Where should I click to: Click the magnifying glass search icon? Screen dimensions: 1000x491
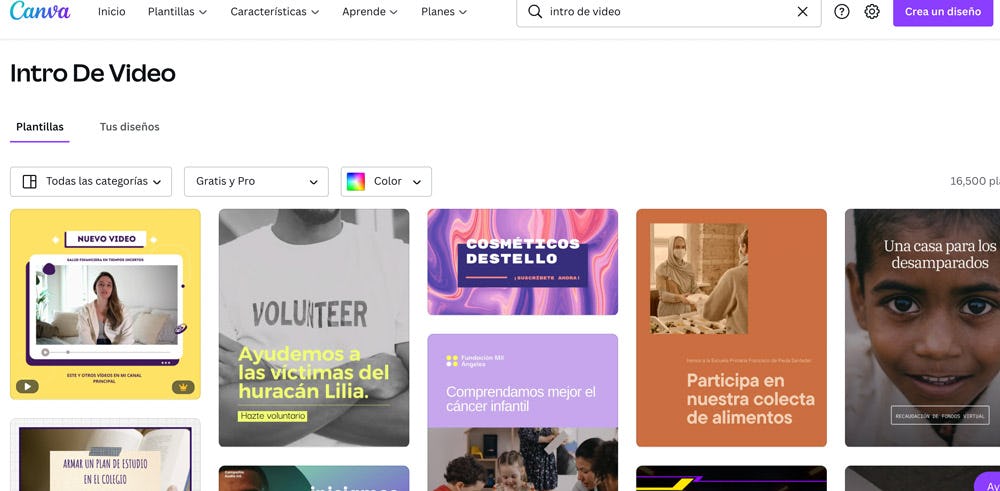[x=535, y=12]
